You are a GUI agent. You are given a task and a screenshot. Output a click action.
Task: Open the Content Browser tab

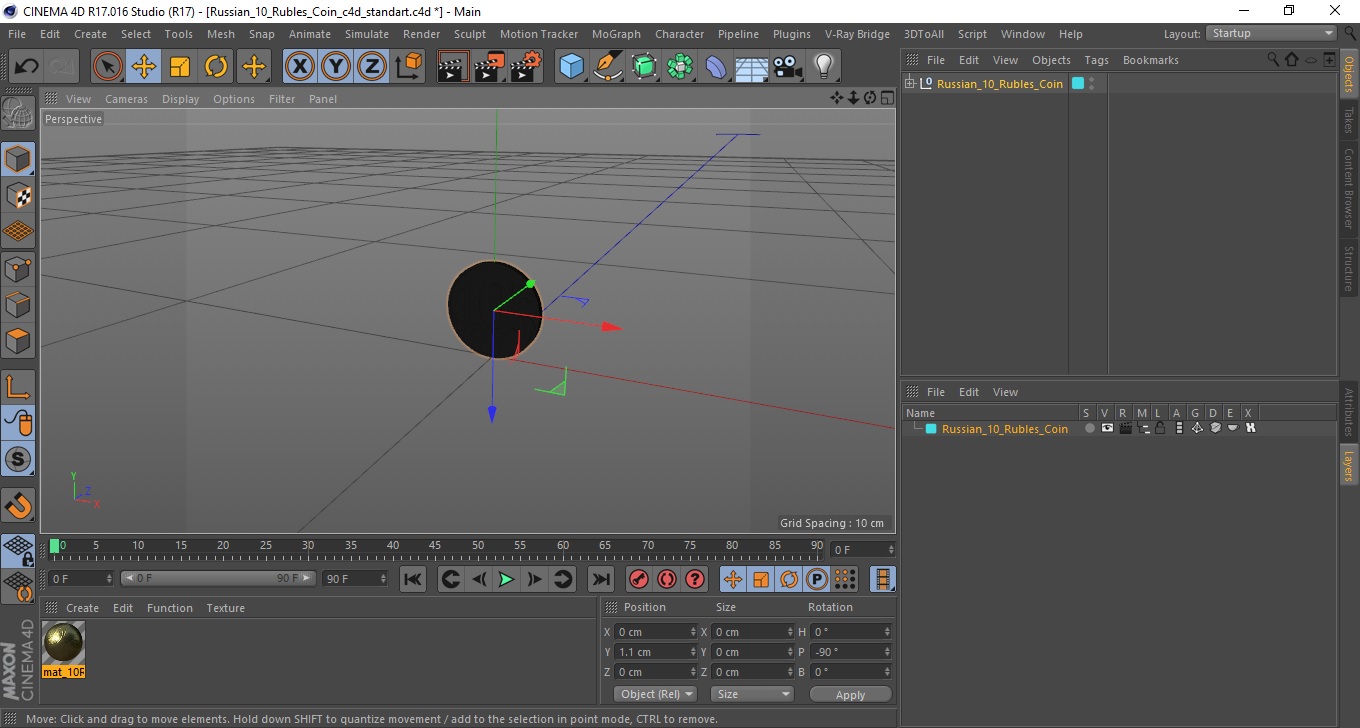pyautogui.click(x=1349, y=189)
